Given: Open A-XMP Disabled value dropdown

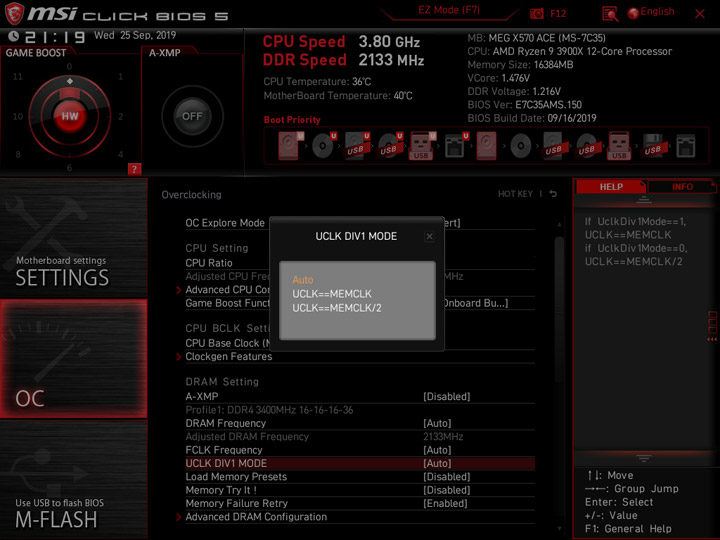Looking at the screenshot, I should [446, 396].
